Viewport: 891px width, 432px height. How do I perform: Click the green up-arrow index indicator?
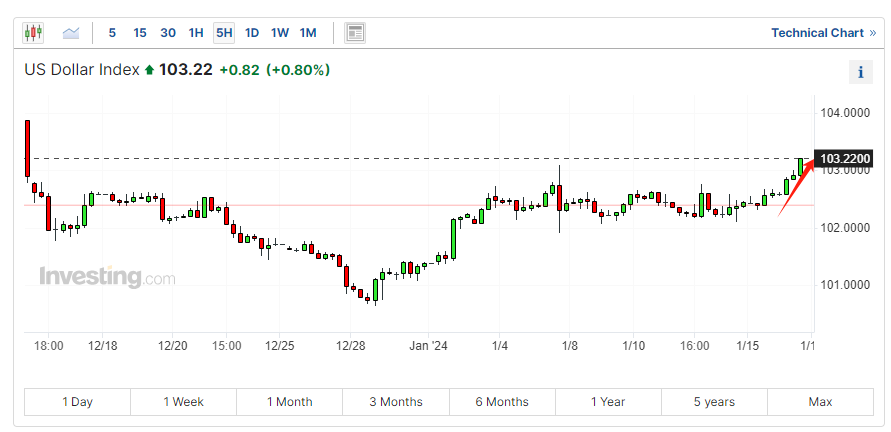click(149, 70)
